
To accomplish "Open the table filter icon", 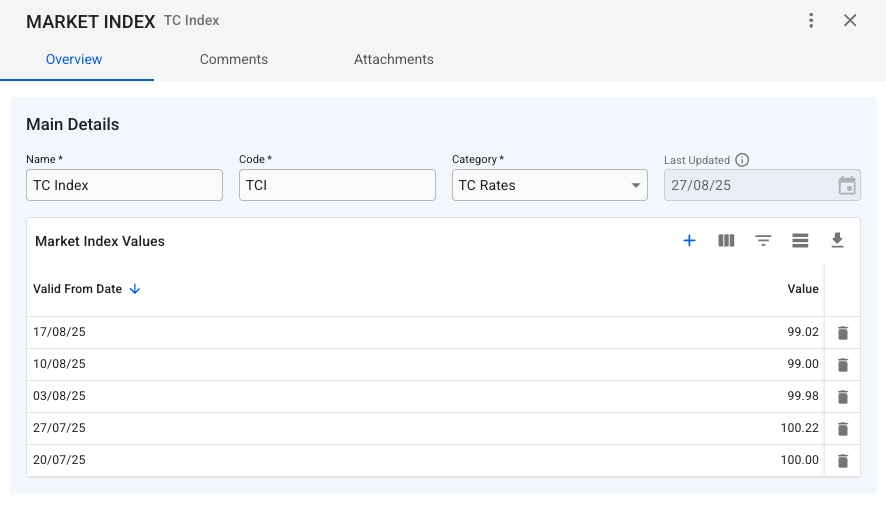I will coord(763,241).
